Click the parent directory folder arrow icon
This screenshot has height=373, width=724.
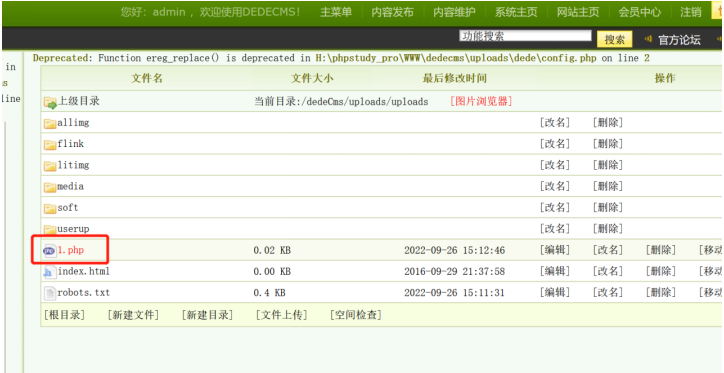tap(50, 102)
